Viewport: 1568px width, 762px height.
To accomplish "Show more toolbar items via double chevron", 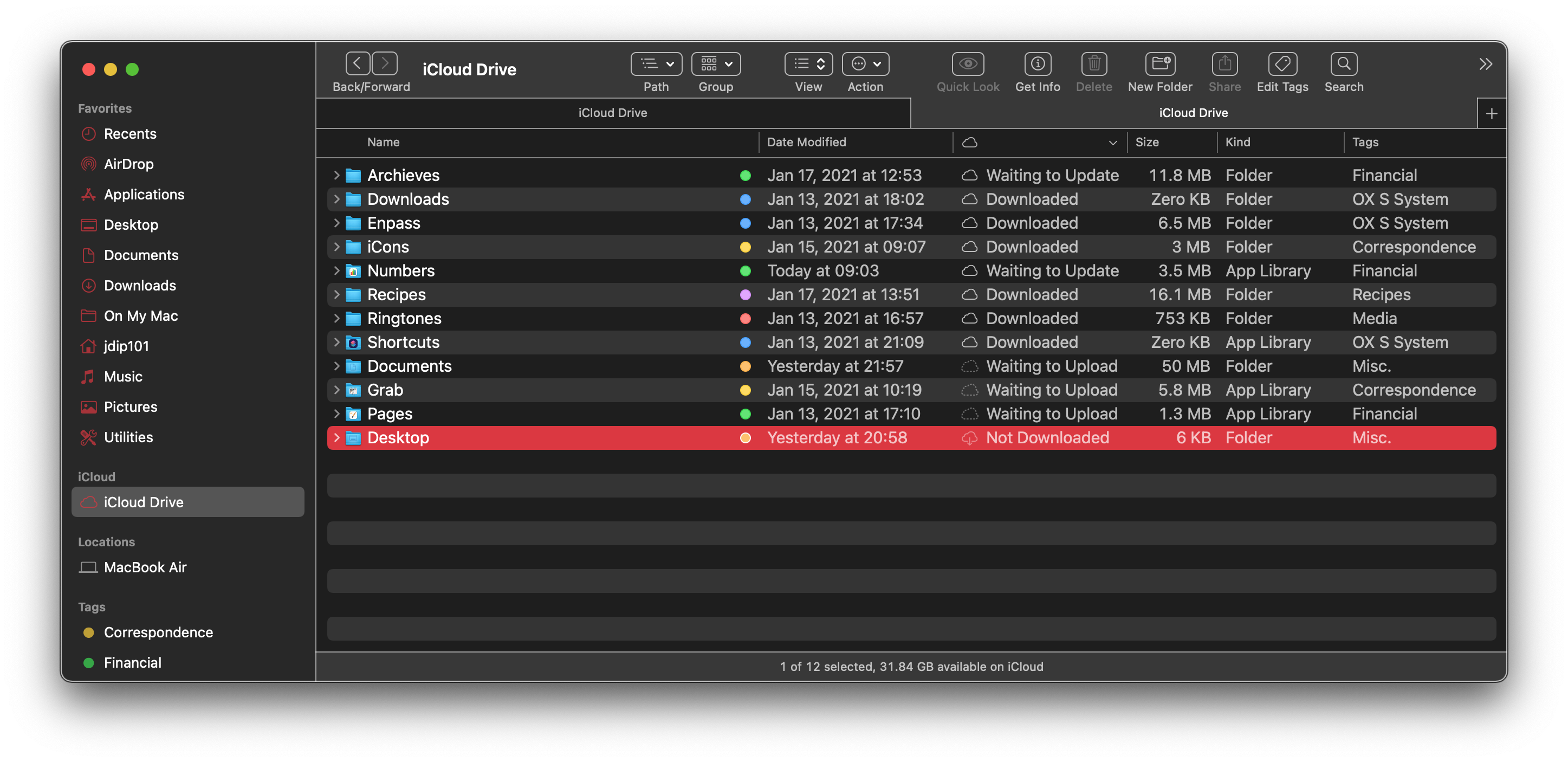I will click(1485, 64).
